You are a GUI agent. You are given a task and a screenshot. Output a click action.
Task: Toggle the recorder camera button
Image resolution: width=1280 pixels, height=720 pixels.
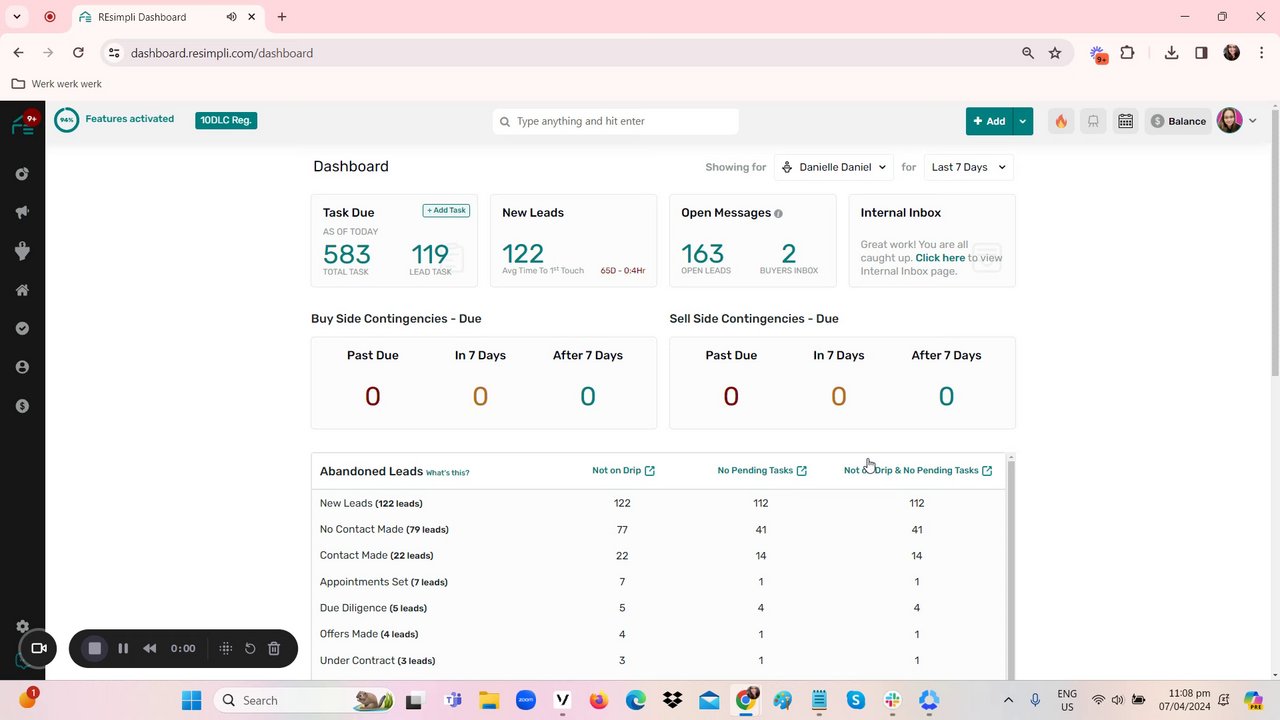pyautogui.click(x=39, y=648)
